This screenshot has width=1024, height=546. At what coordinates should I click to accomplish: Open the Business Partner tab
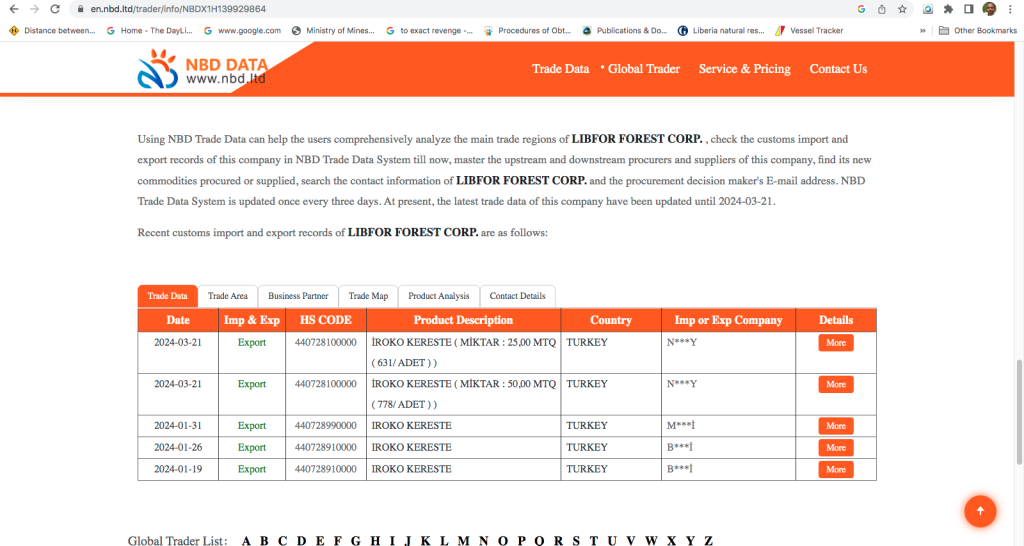298,297
